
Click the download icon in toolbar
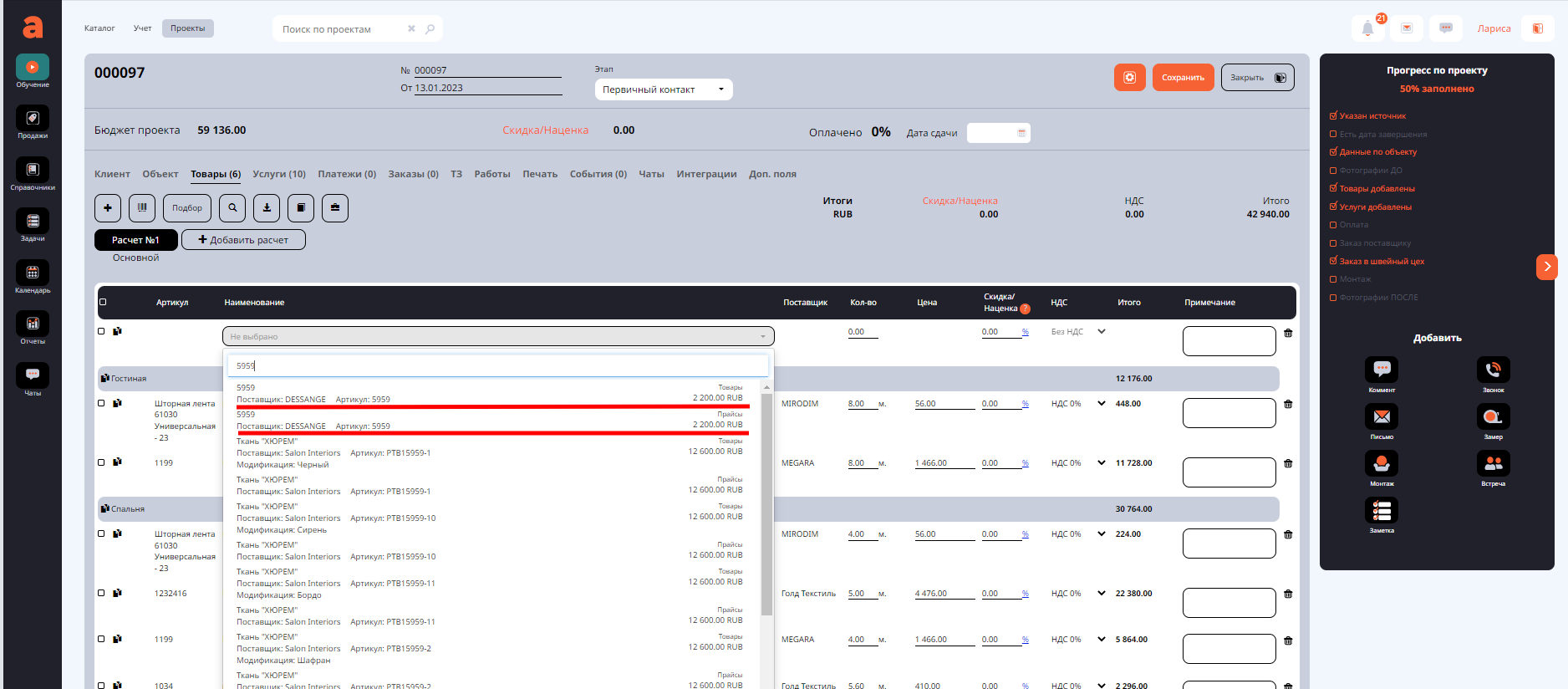click(267, 207)
